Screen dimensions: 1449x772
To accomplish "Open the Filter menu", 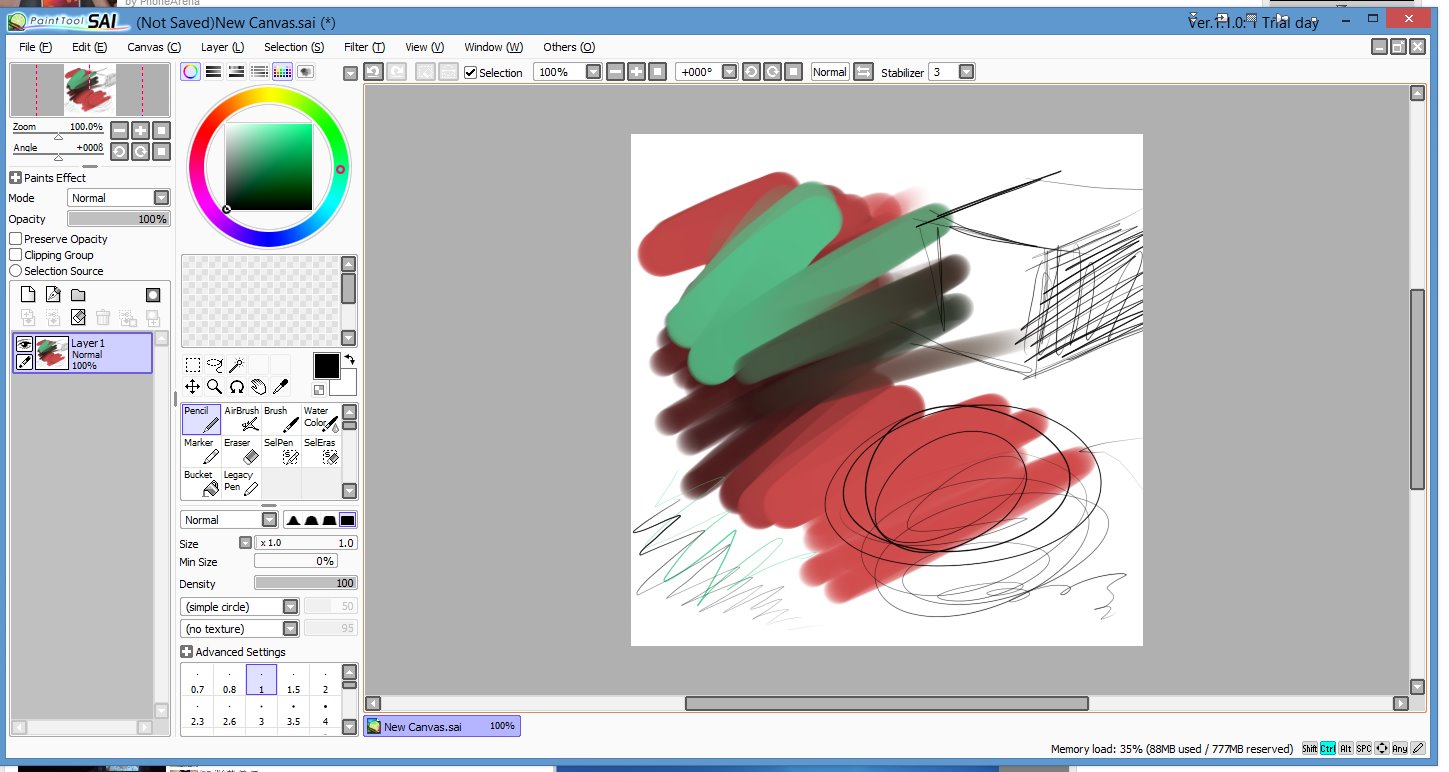I will [x=364, y=47].
